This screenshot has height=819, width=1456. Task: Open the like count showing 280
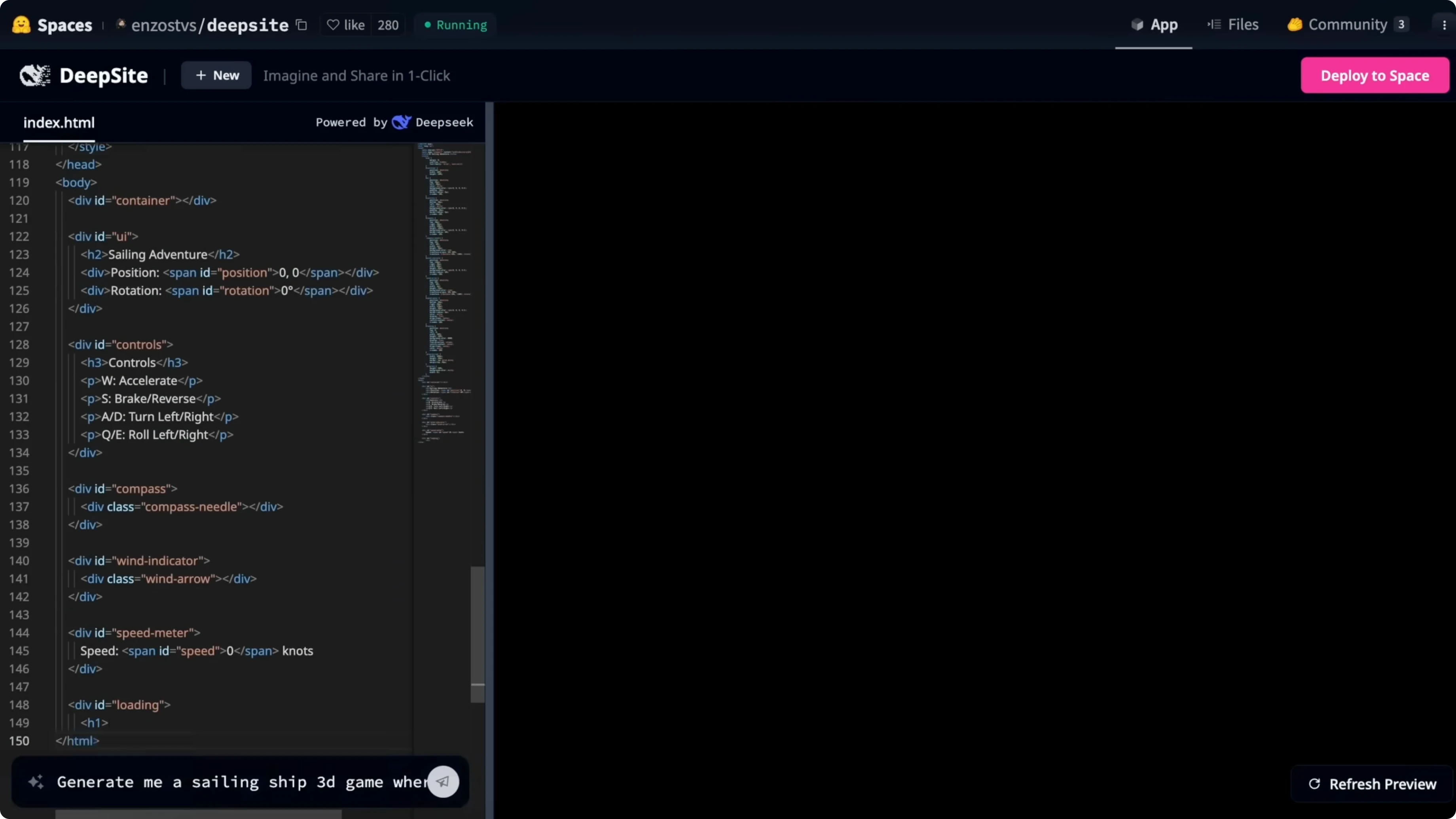(388, 24)
